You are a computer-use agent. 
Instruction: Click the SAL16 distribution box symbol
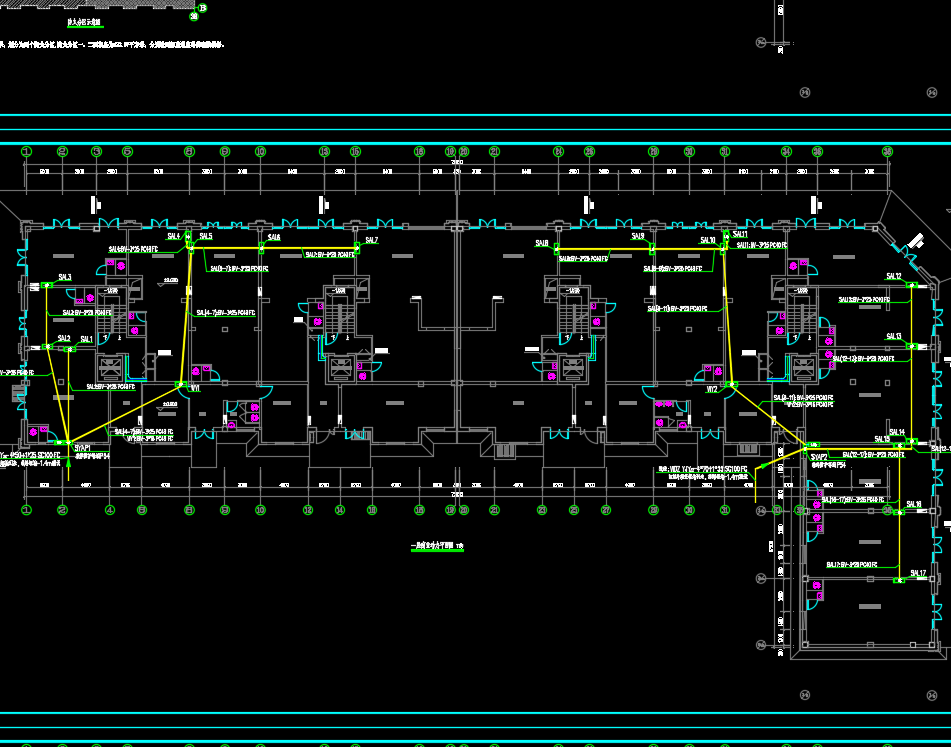point(897,512)
